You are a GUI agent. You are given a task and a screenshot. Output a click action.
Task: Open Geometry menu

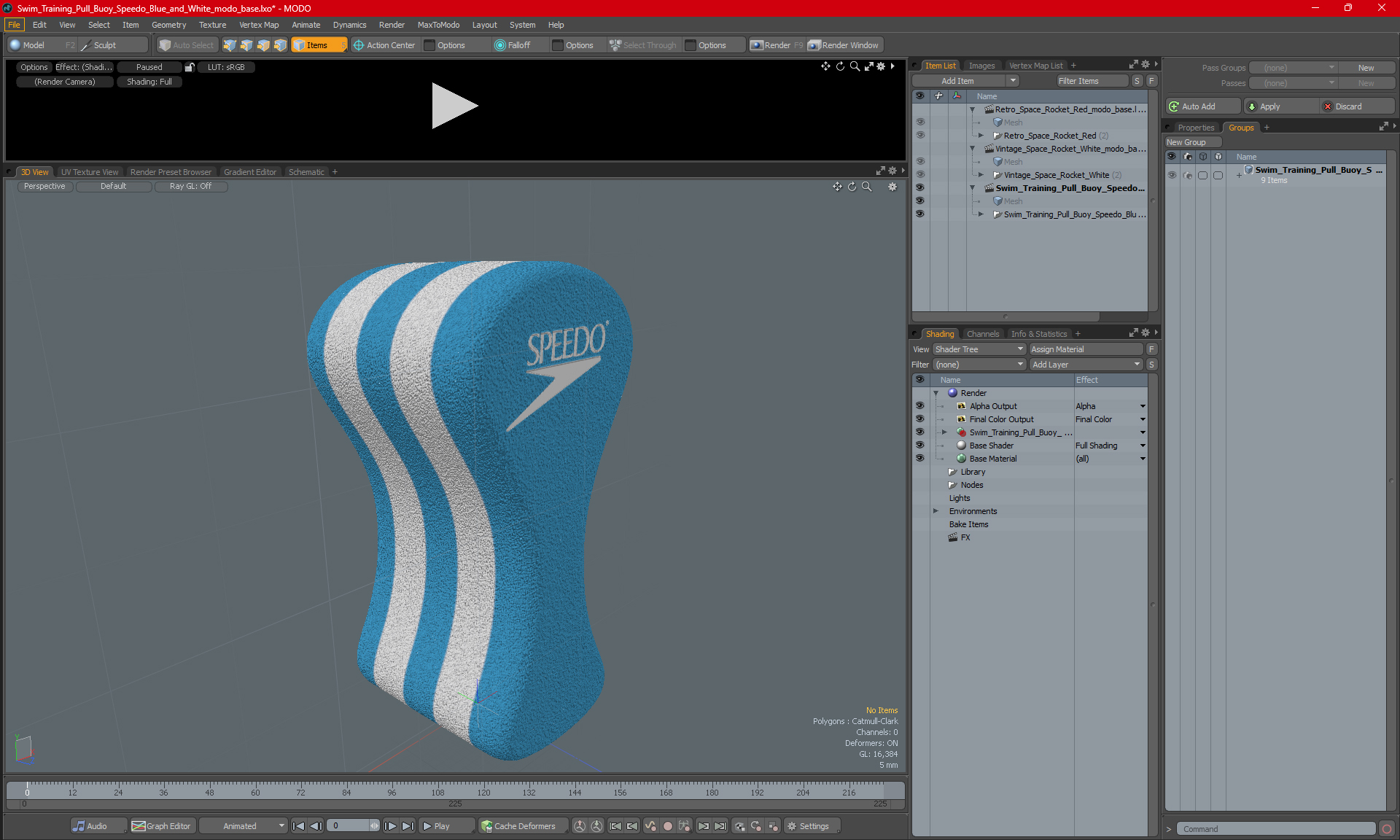click(168, 25)
